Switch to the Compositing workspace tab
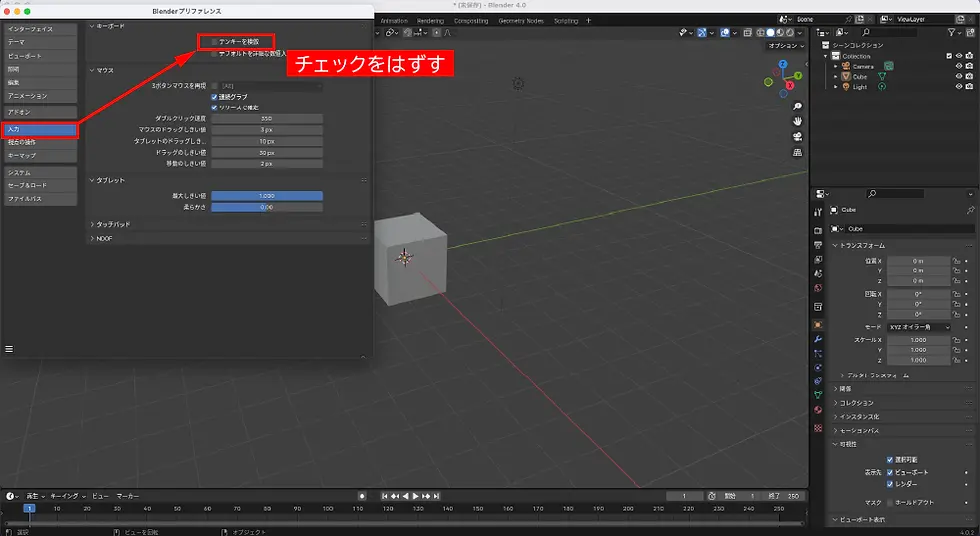Viewport: 980px width, 536px height. (471, 21)
